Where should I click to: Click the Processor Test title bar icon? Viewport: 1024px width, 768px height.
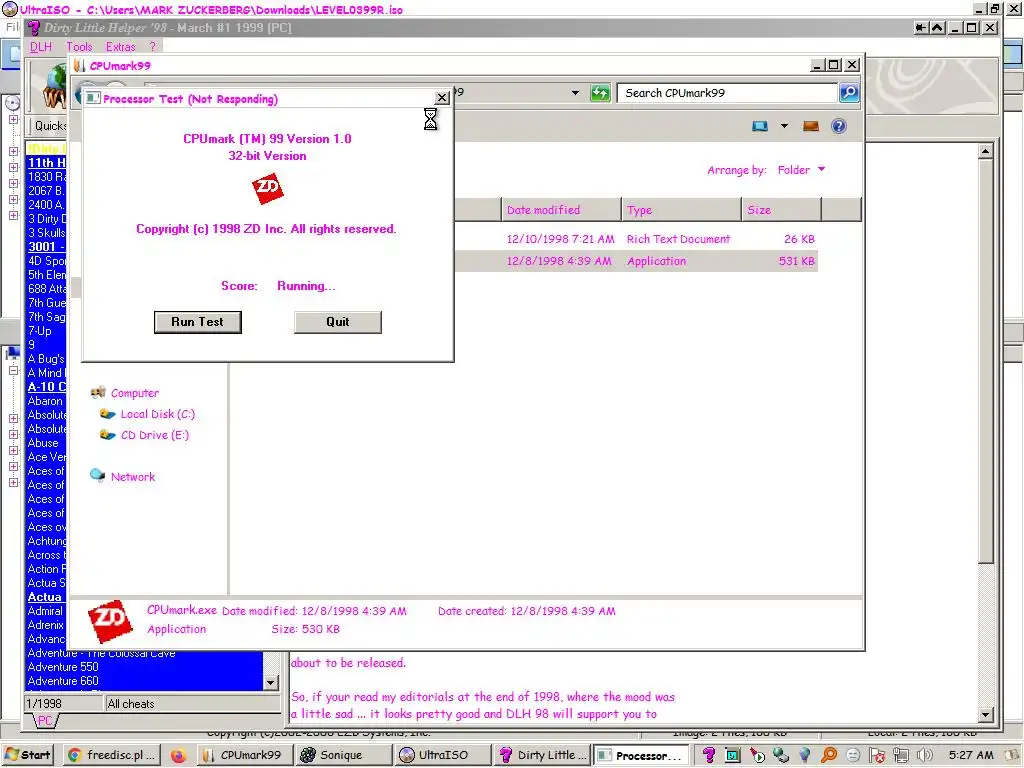[93, 99]
